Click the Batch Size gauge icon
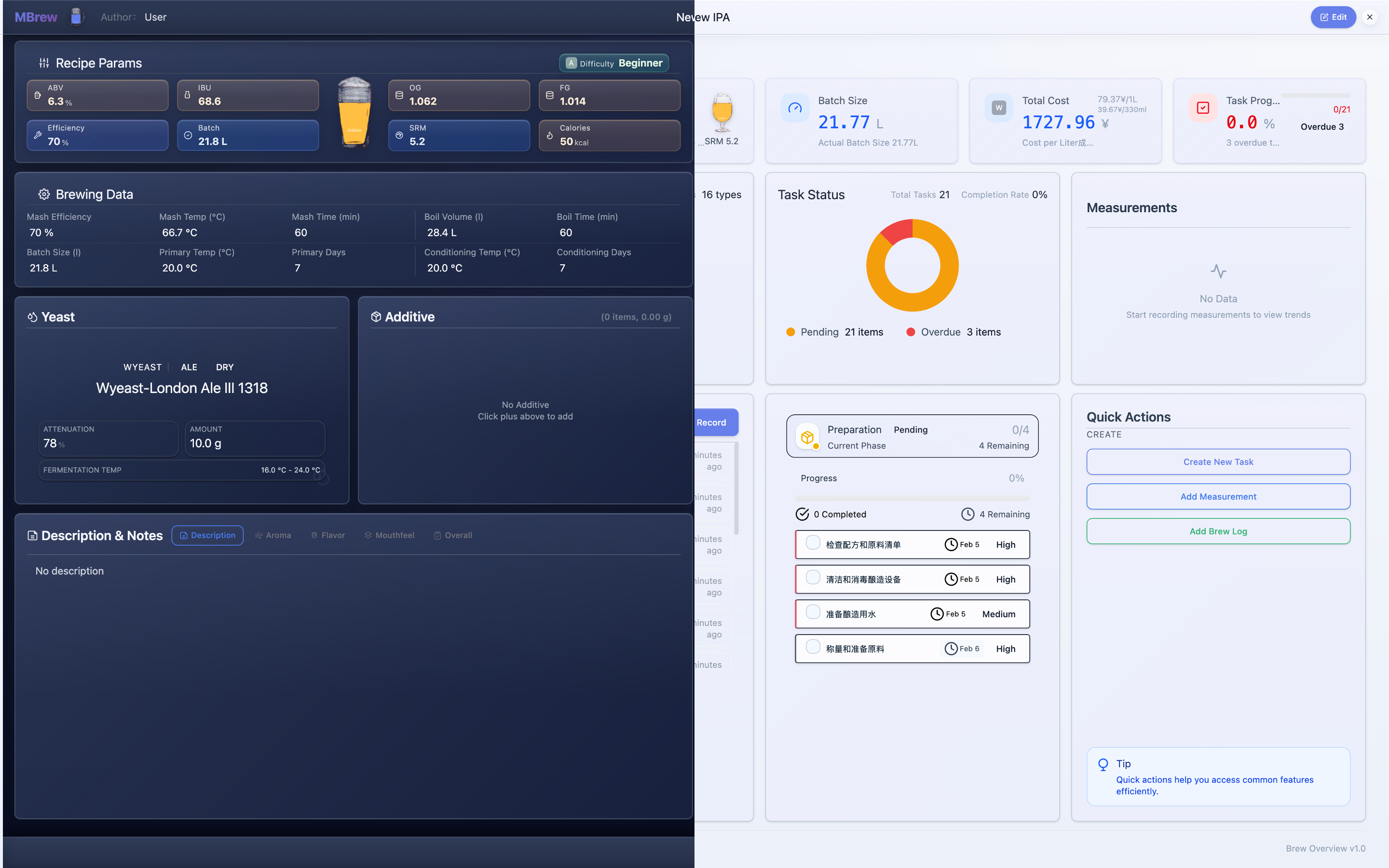This screenshot has width=1389, height=868. [x=794, y=108]
